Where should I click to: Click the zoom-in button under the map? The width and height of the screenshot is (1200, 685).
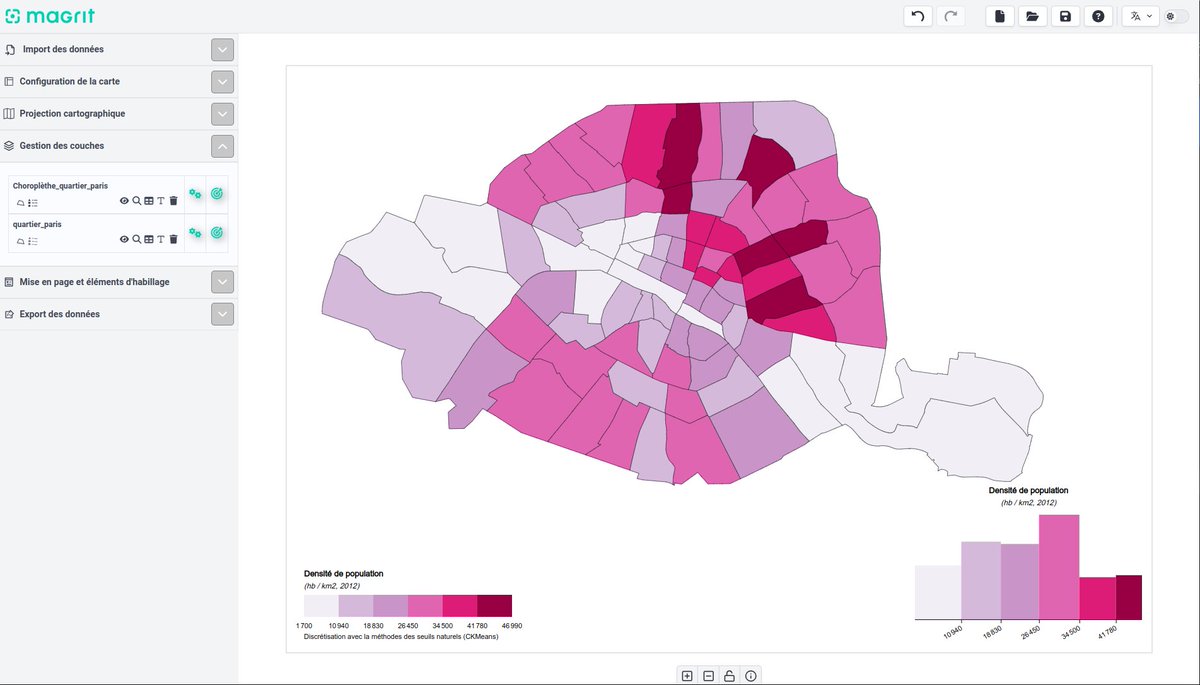[687, 675]
